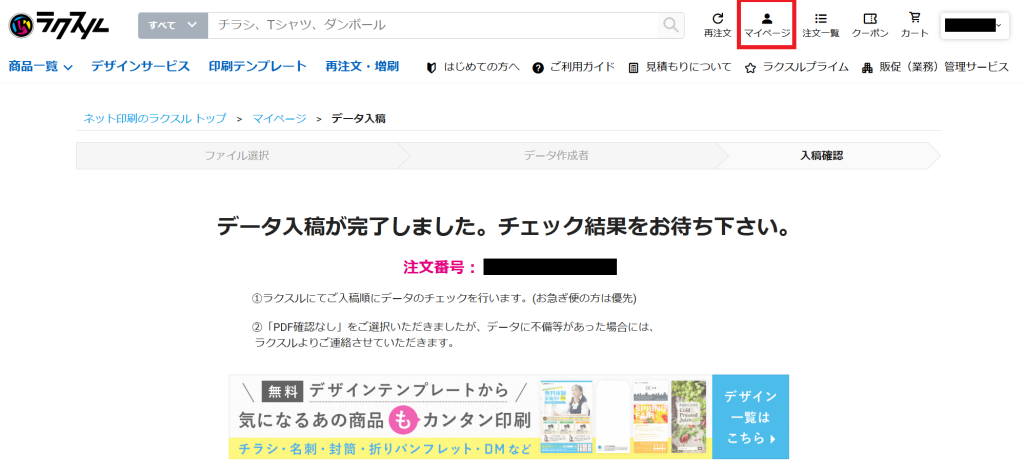Open マイページ user icon
Viewport: 1024px width, 472px height.
click(767, 25)
